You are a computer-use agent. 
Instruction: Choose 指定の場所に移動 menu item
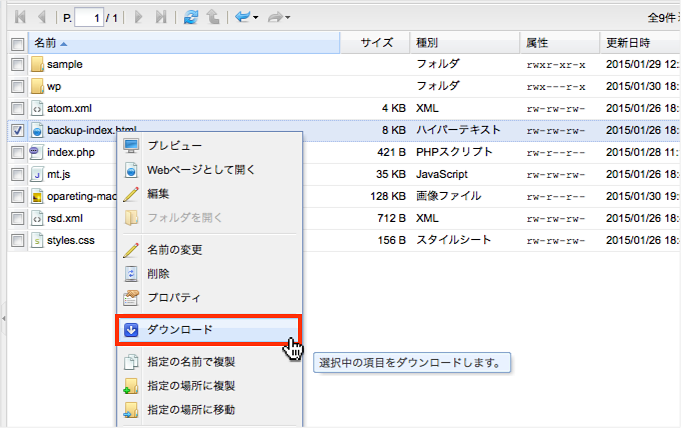pyautogui.click(x=209, y=410)
